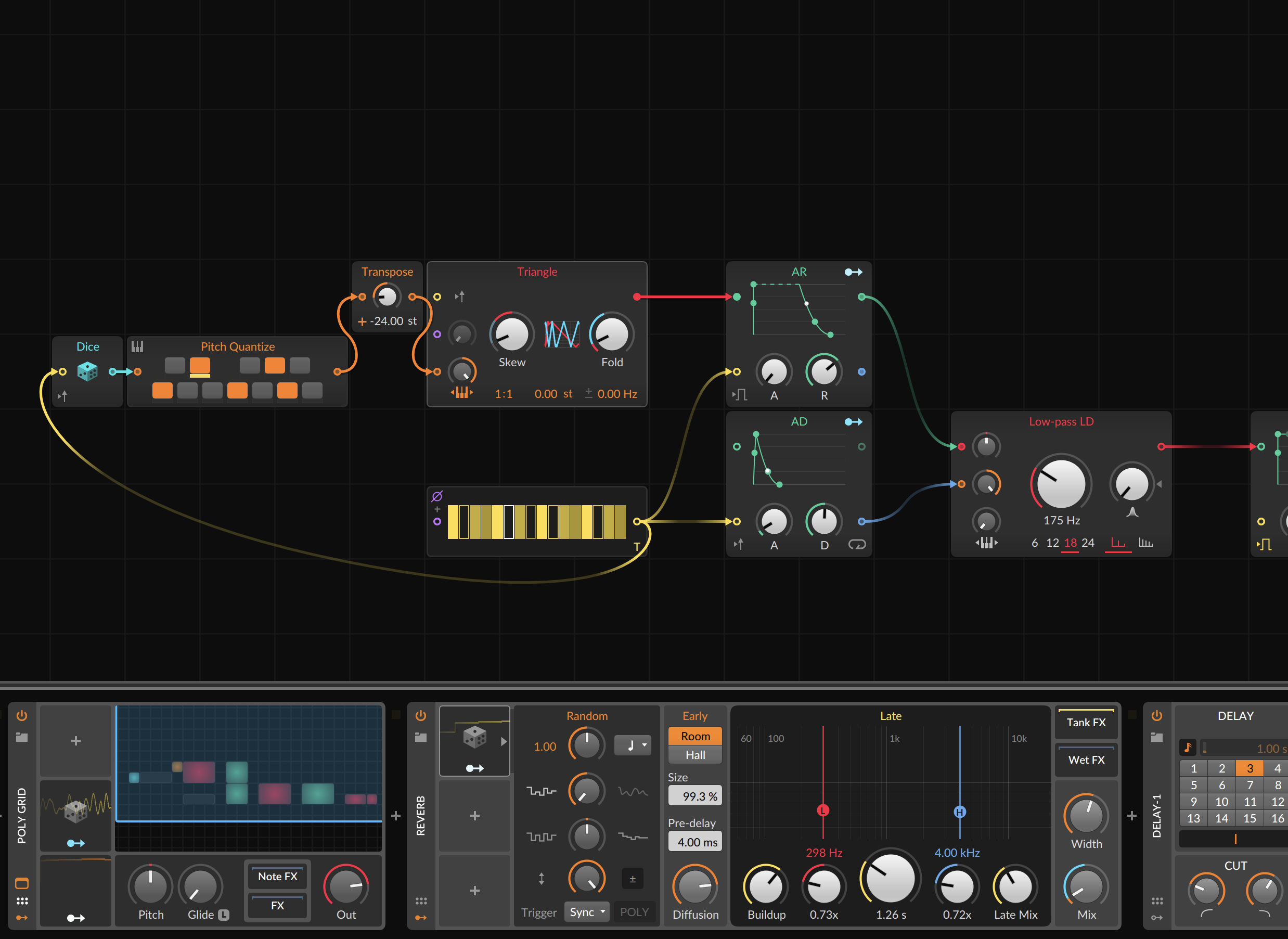The height and width of the screenshot is (939, 1288).
Task: Click the 298 Hz low crossover handle
Action: pyautogui.click(x=822, y=810)
